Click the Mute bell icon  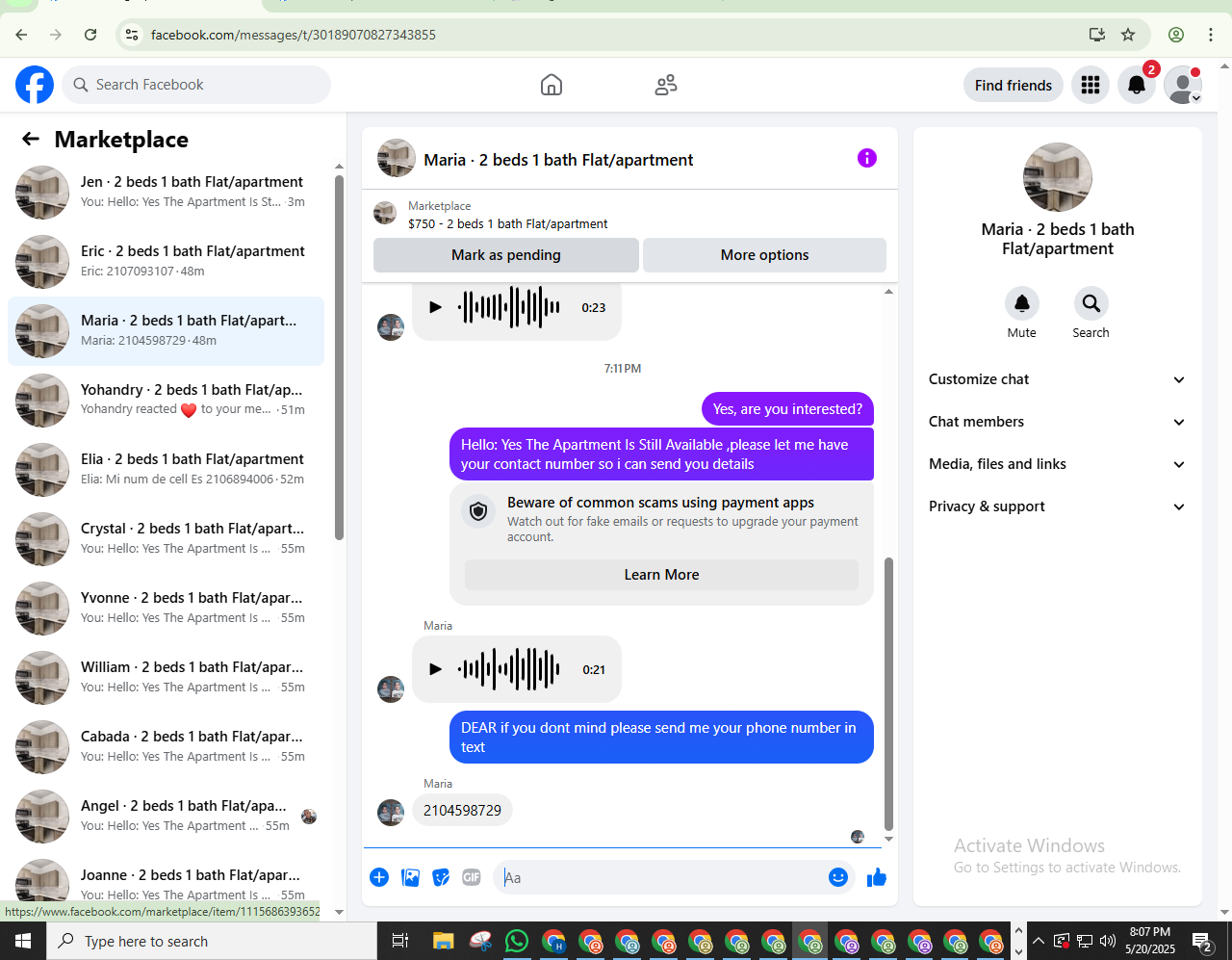tap(1022, 303)
